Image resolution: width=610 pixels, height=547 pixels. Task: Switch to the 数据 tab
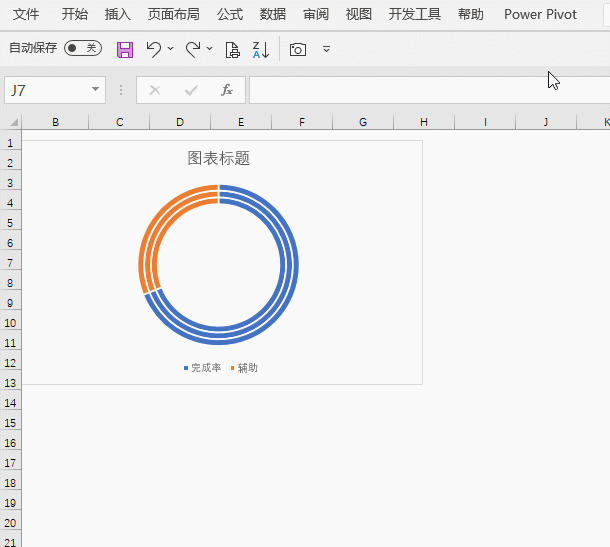pyautogui.click(x=273, y=14)
